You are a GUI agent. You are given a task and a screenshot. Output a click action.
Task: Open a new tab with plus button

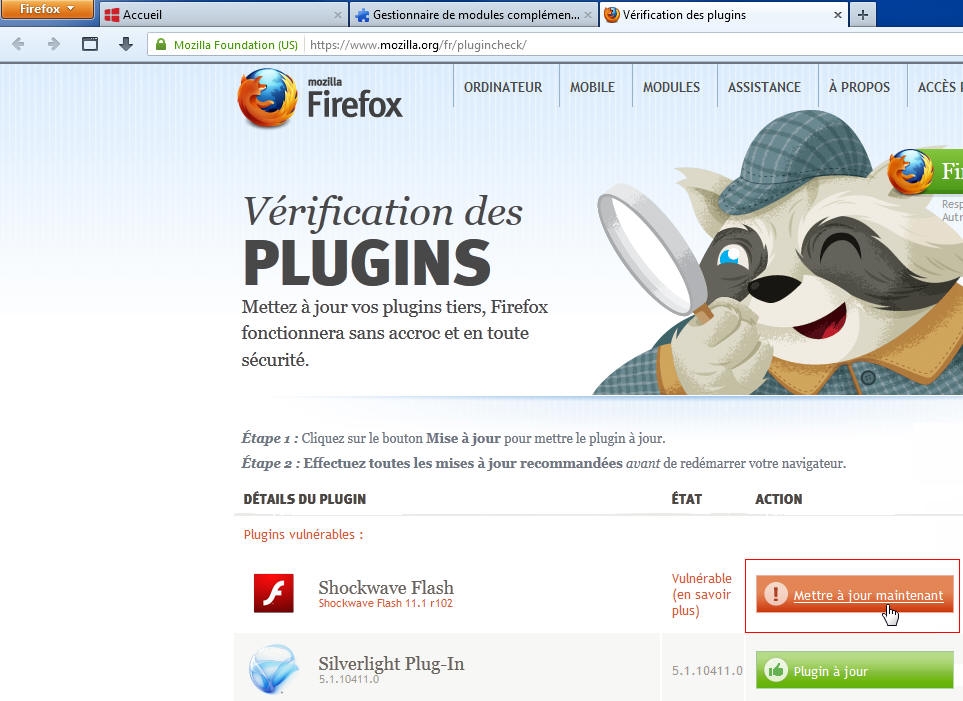pos(862,15)
